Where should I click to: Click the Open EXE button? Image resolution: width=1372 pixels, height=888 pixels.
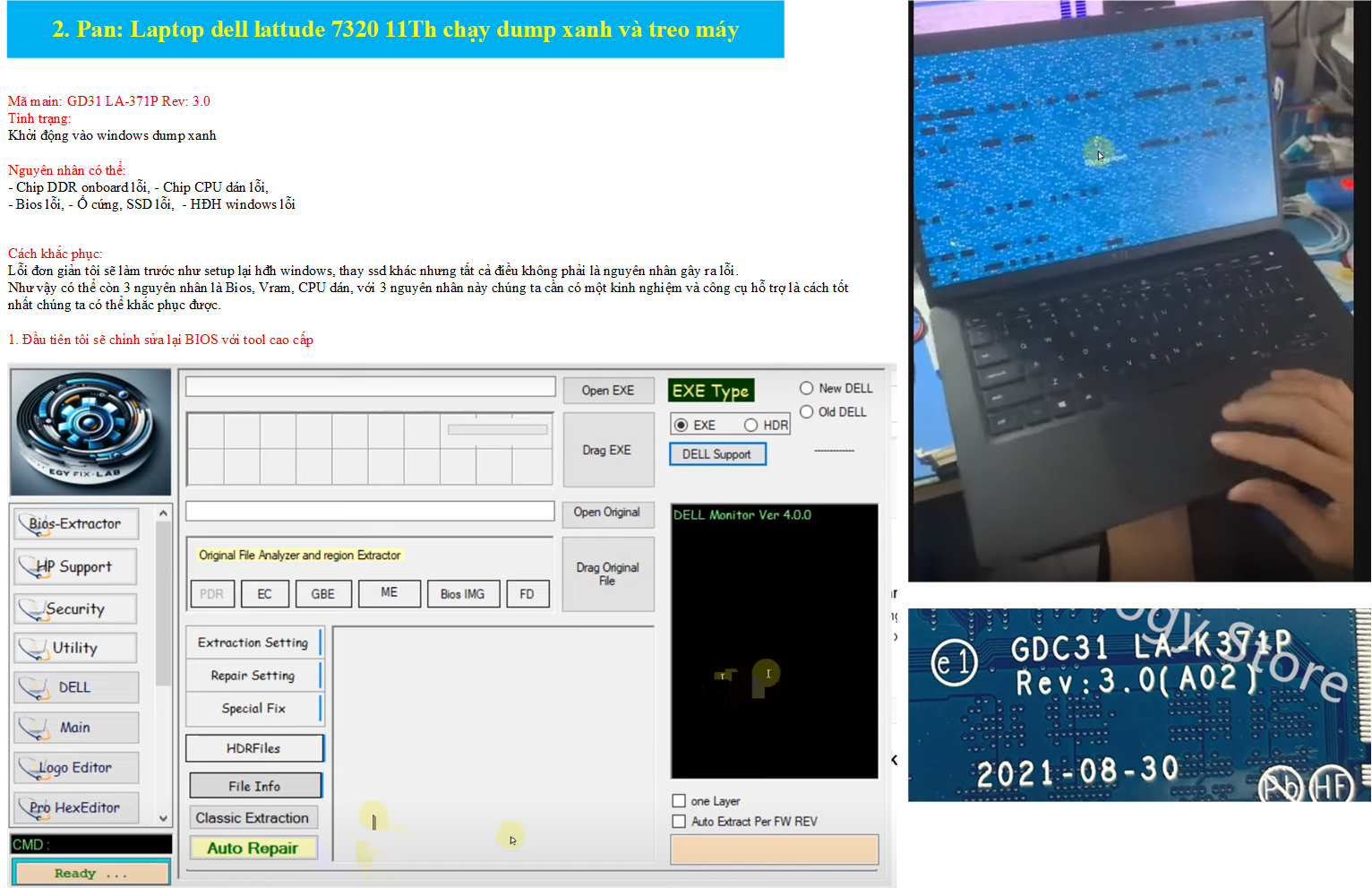[608, 390]
